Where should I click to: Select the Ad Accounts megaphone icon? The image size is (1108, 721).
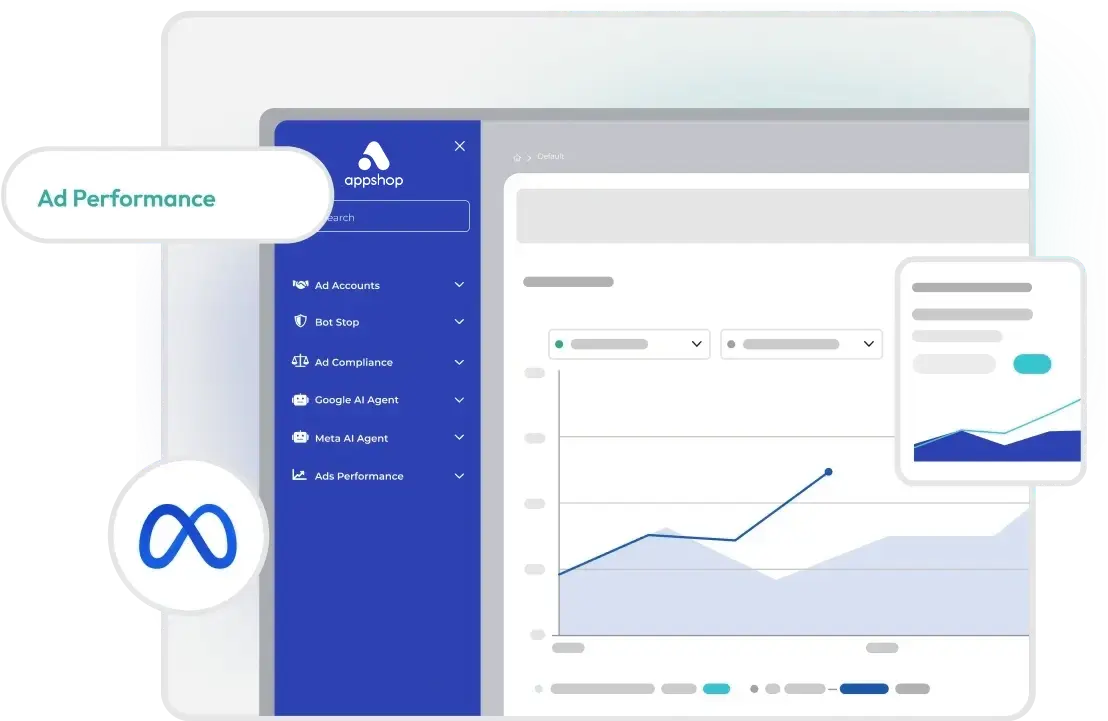300,285
